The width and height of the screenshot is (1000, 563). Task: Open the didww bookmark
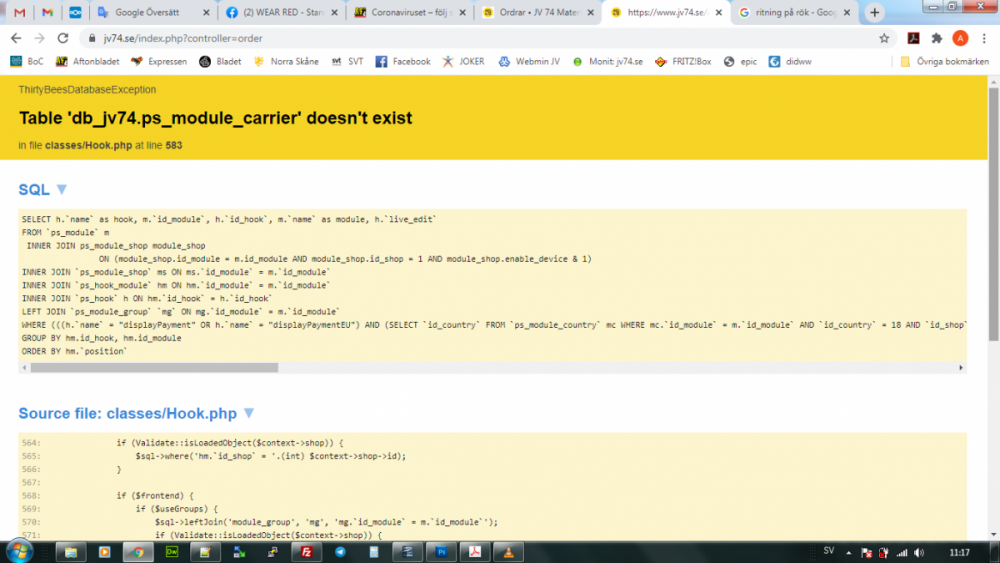pyautogui.click(x=790, y=62)
